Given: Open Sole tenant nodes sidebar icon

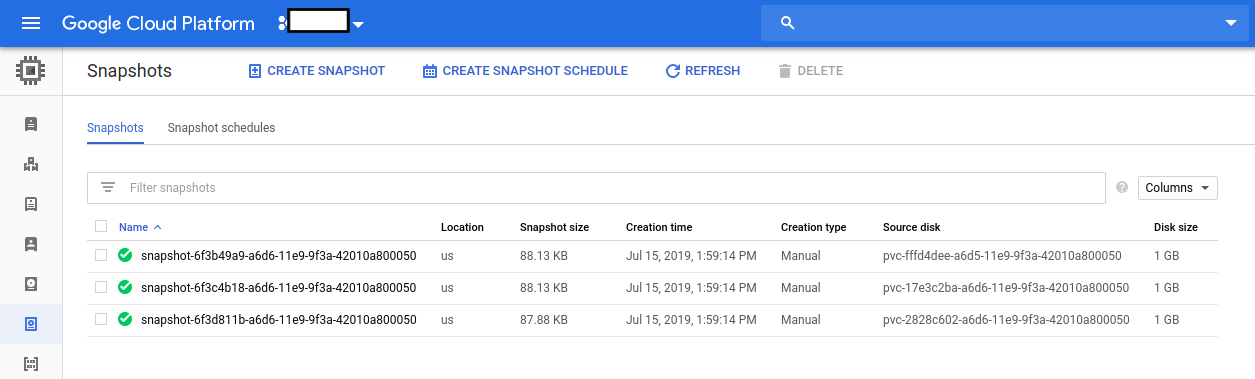Looking at the screenshot, I should click(x=31, y=244).
